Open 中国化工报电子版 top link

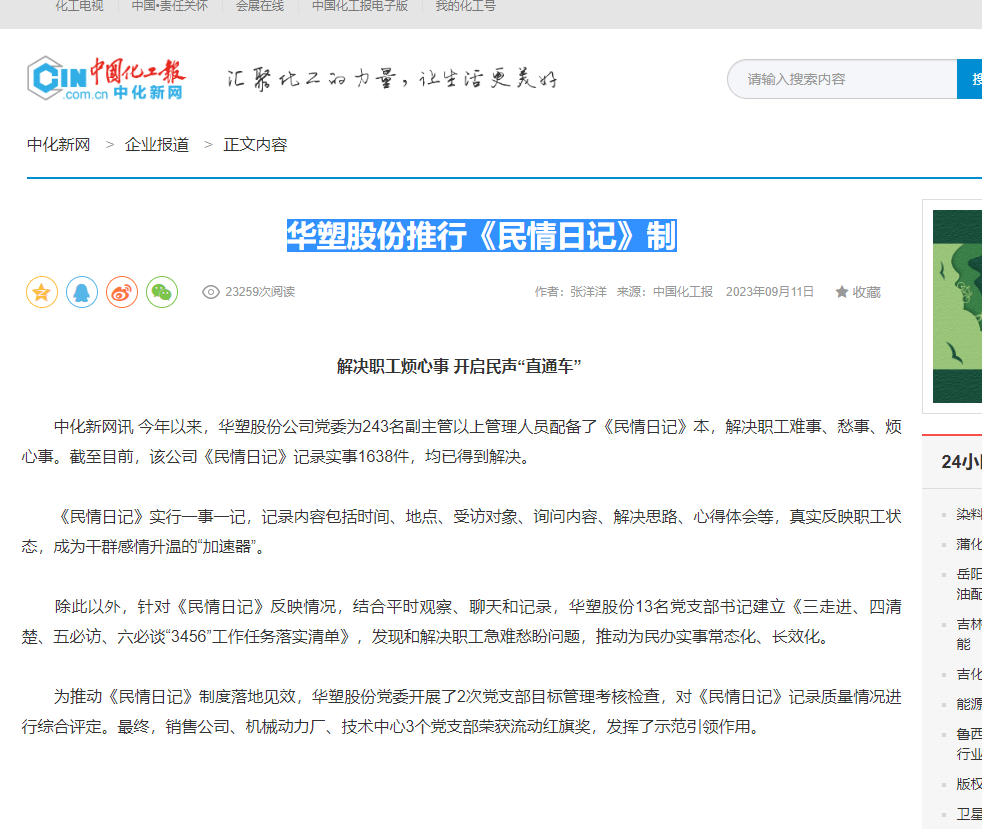360,6
